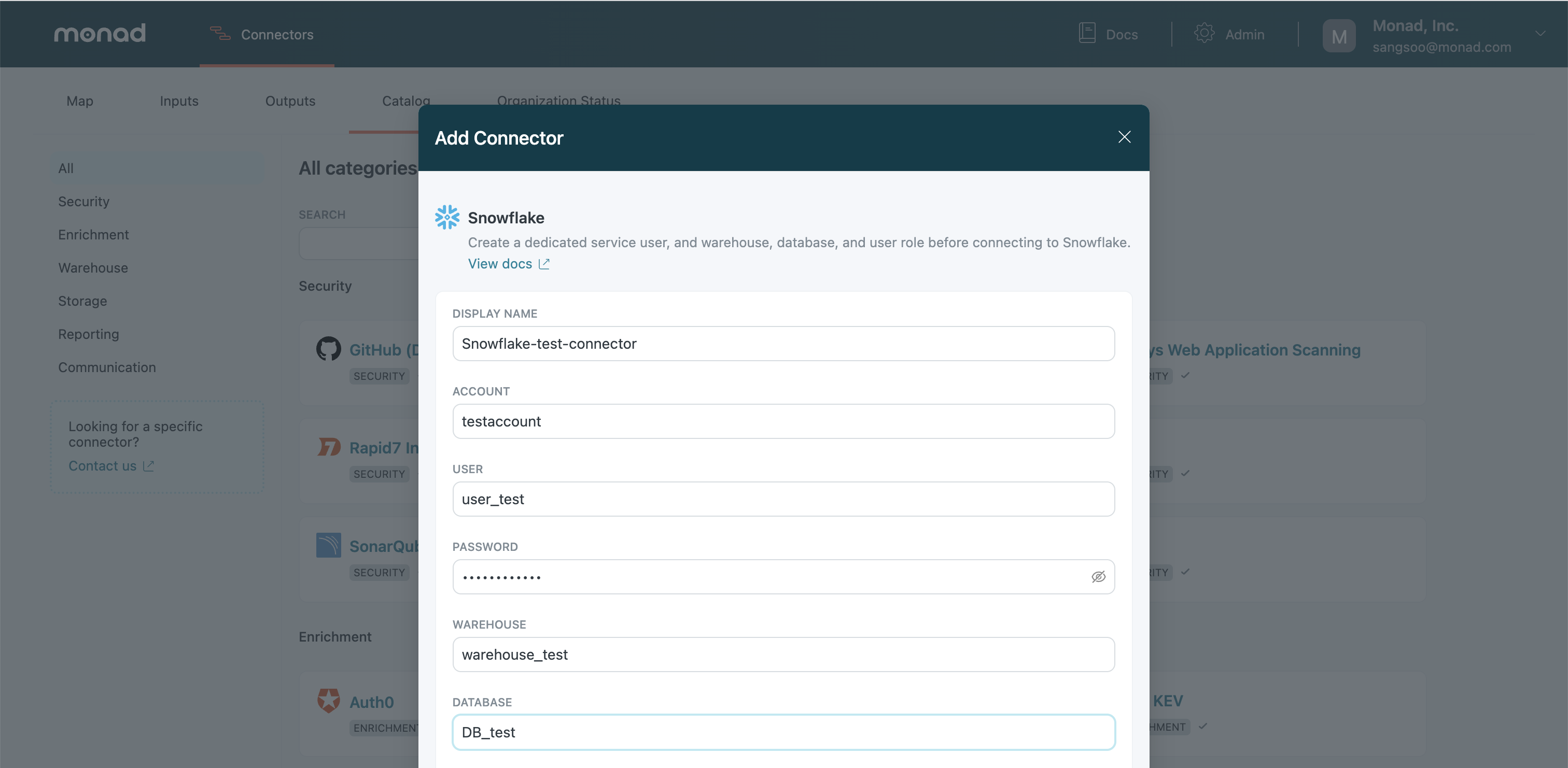Click the Snowflake logo icon
This screenshot has width=1568, height=768.
coord(447,217)
